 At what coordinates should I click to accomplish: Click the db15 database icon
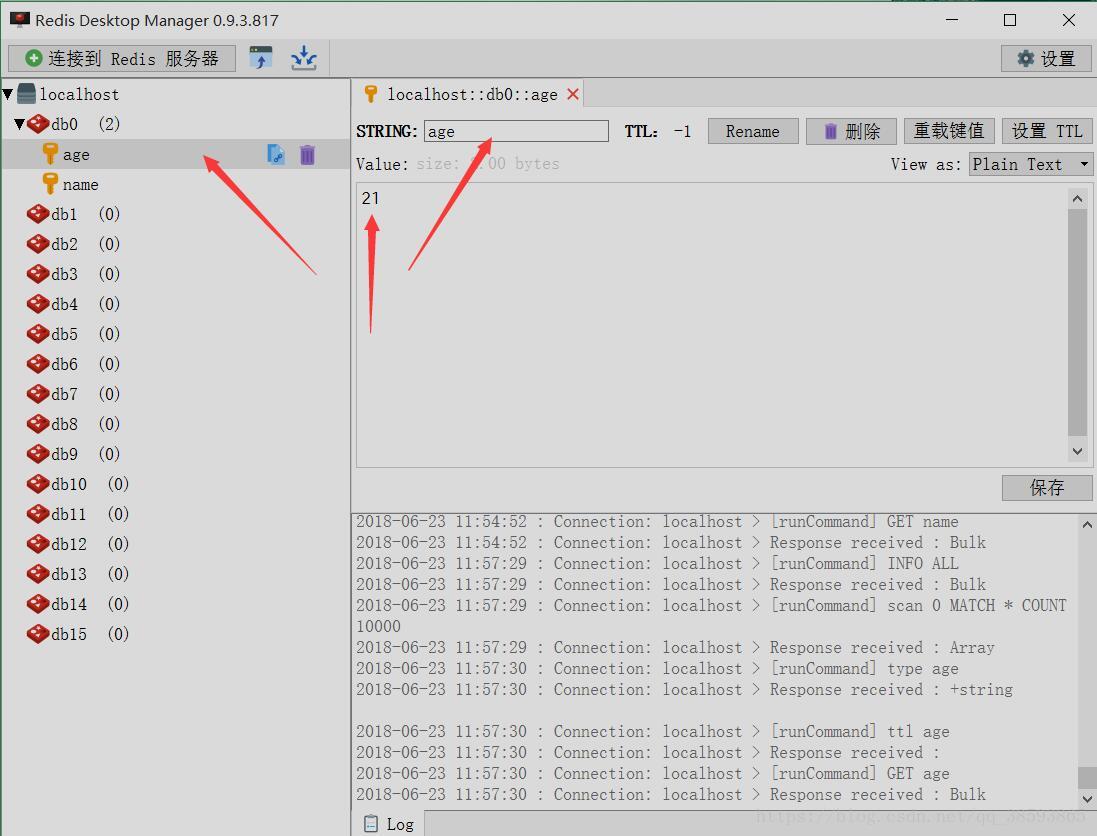point(37,634)
